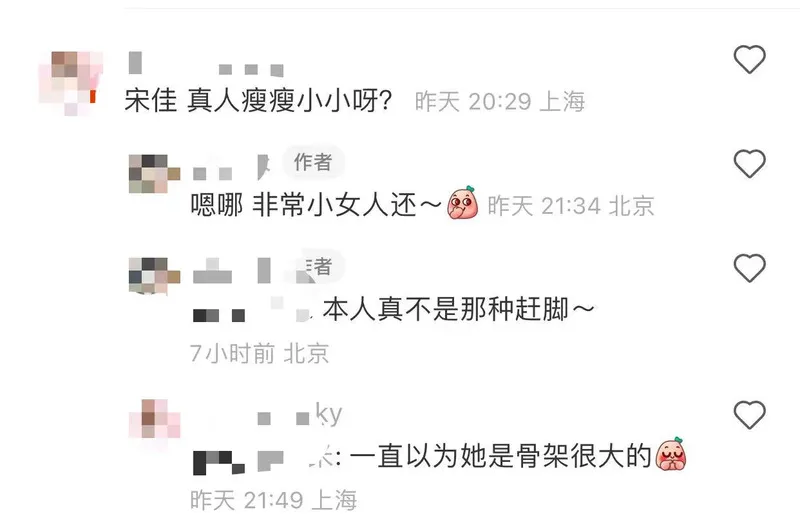The height and width of the screenshot is (525, 800).
Task: Tap the reply text 嗯哪 非常小女人还～
Action: [316, 205]
